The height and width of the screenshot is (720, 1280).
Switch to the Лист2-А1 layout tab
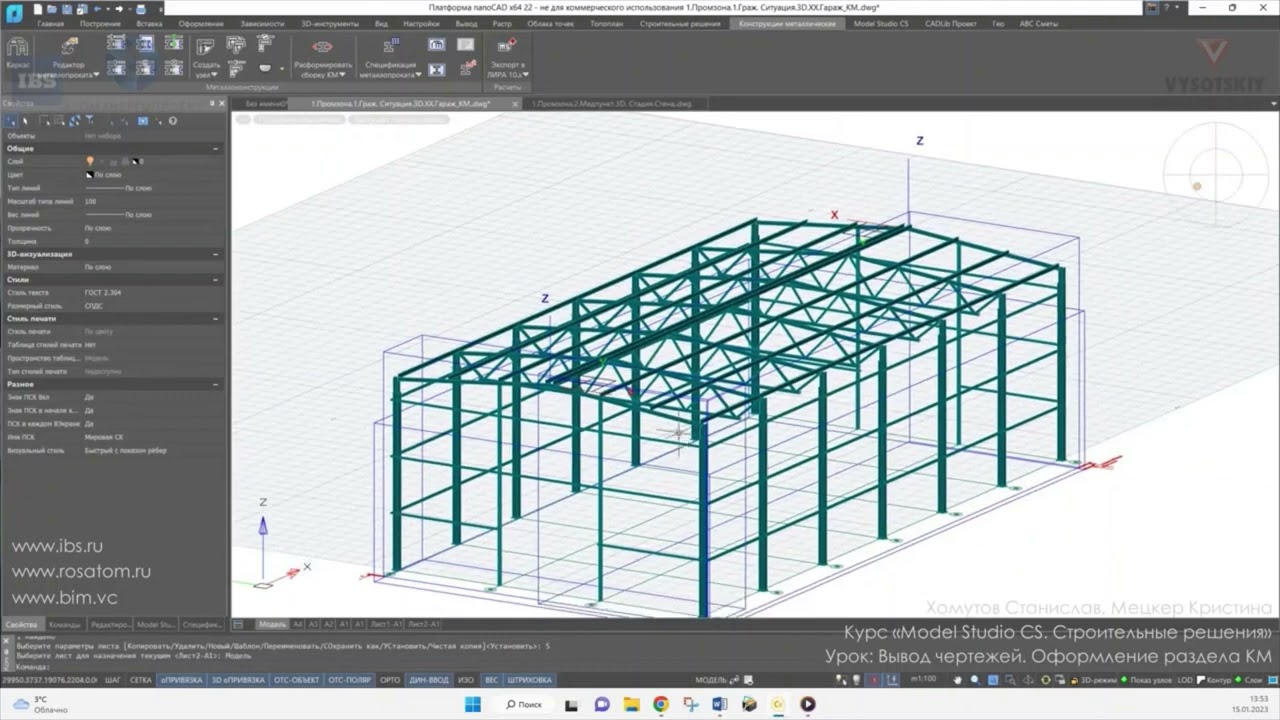[423, 624]
